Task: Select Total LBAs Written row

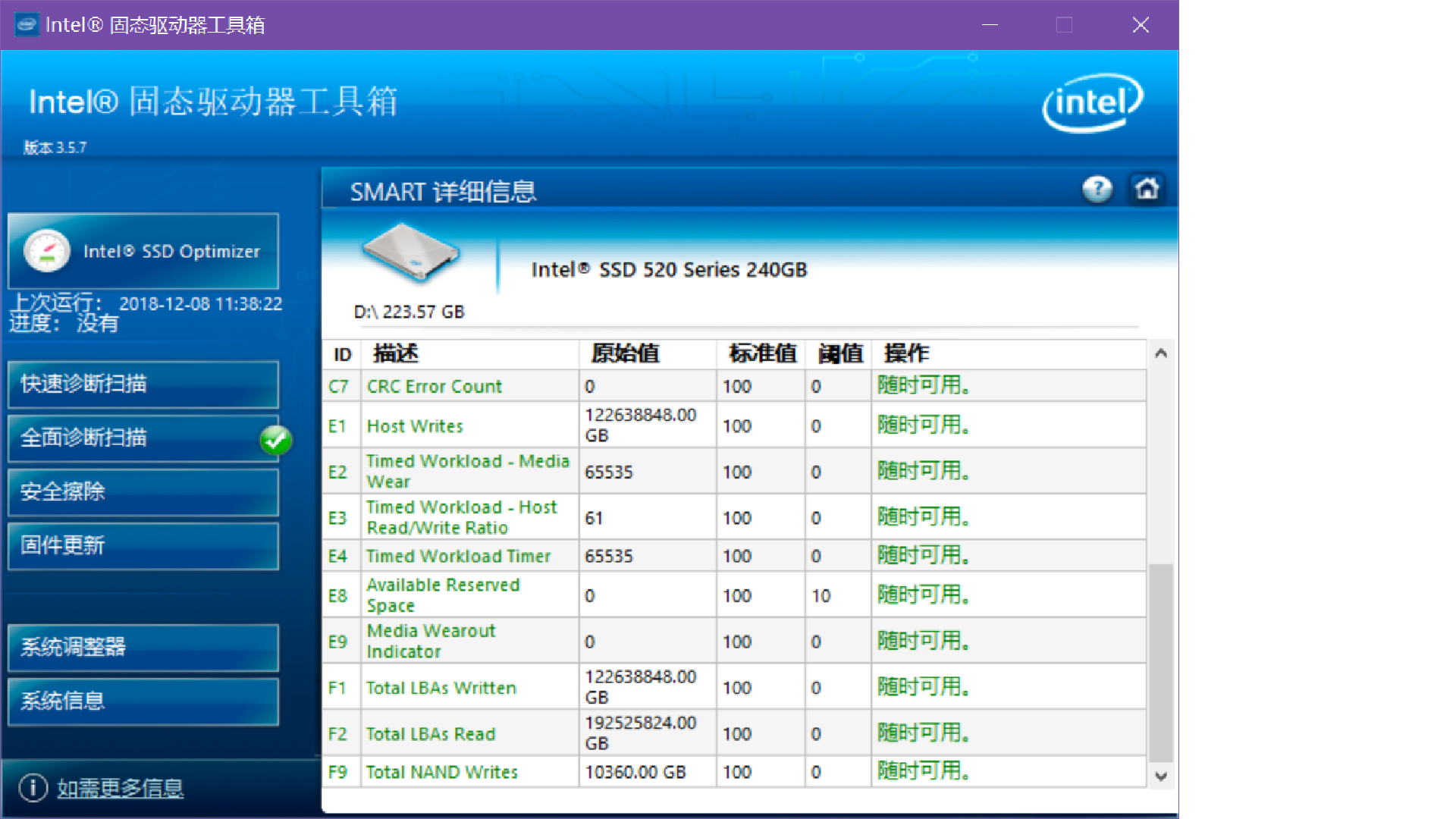Action: point(734,687)
